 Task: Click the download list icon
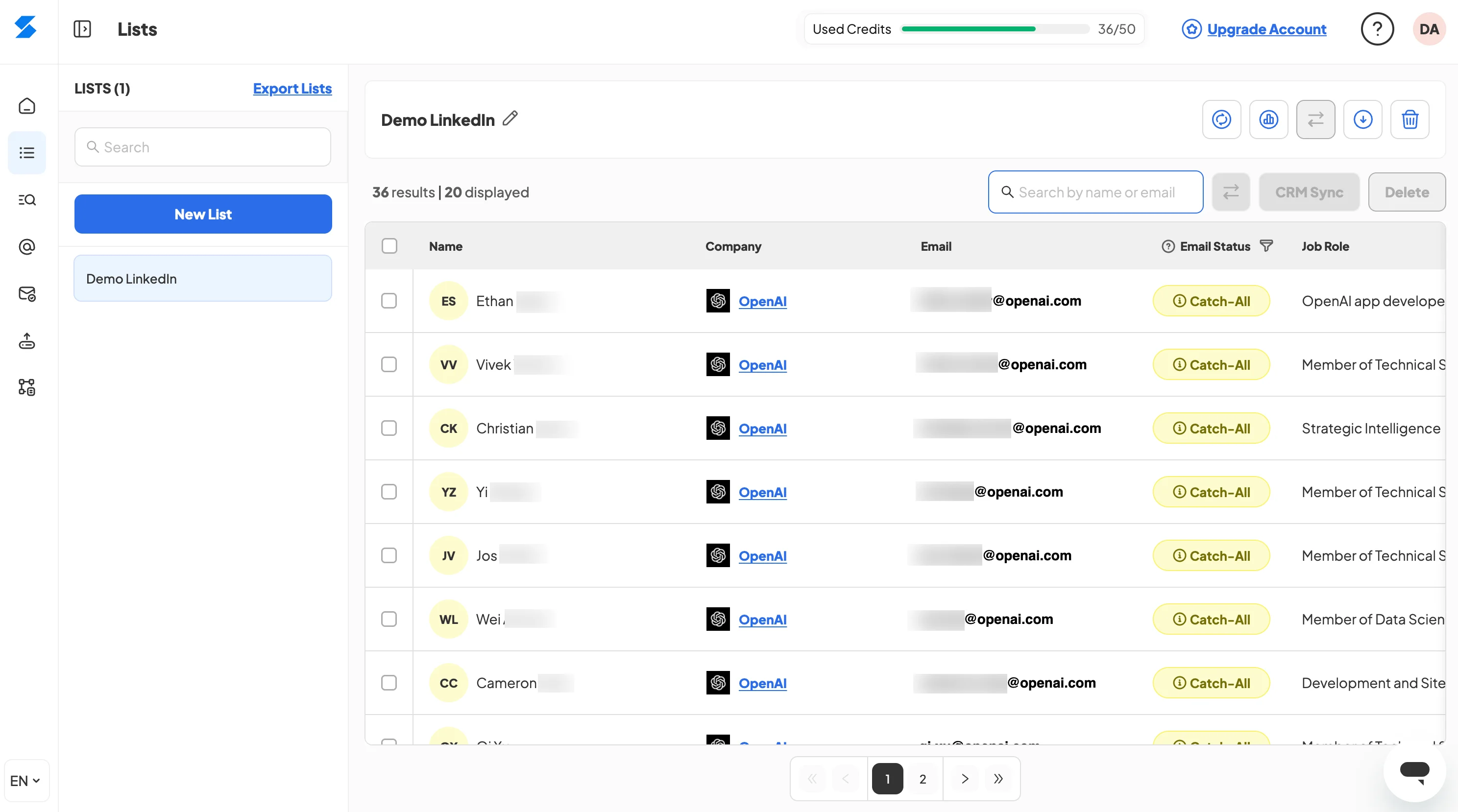1362,119
